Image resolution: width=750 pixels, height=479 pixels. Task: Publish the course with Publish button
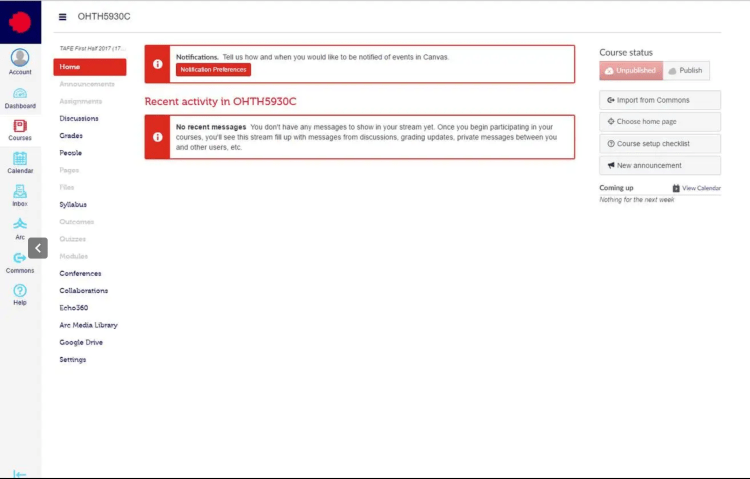(x=686, y=70)
